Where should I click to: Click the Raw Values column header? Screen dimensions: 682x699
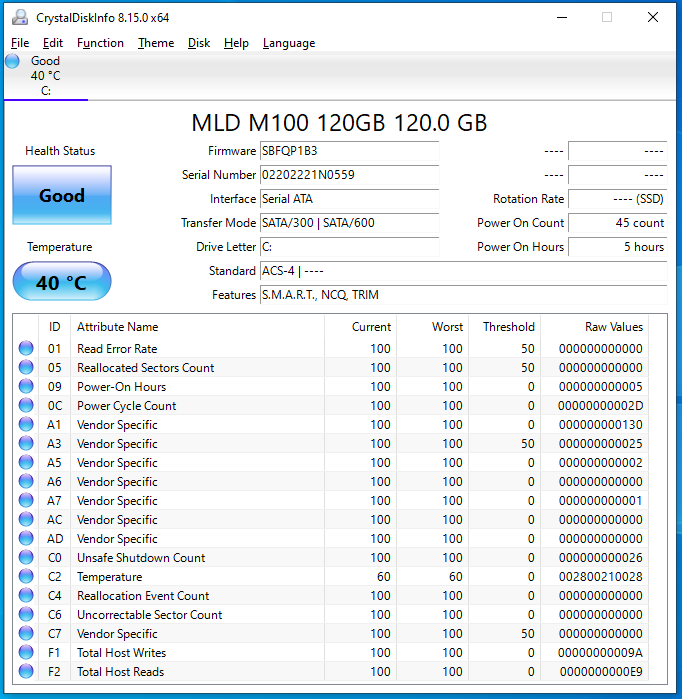[x=595, y=327]
